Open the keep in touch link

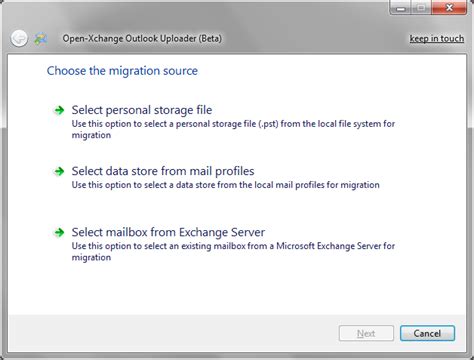tap(437, 39)
